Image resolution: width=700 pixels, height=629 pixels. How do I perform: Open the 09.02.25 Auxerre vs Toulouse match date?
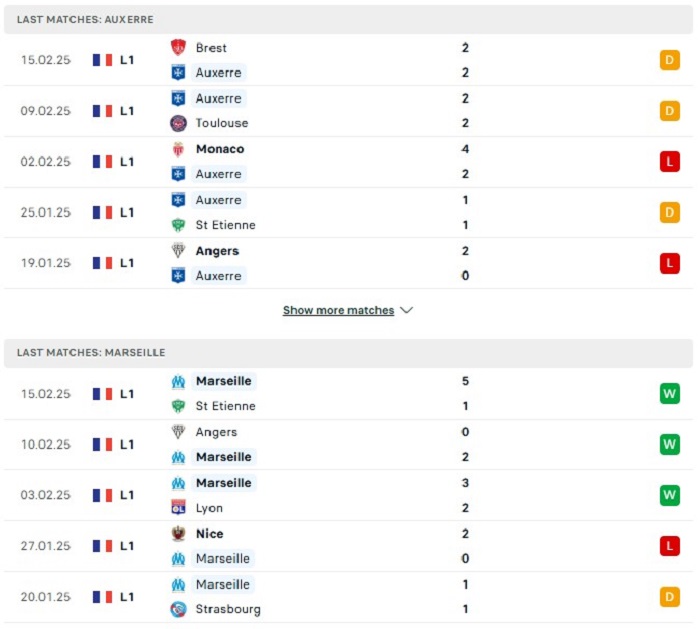point(46,111)
